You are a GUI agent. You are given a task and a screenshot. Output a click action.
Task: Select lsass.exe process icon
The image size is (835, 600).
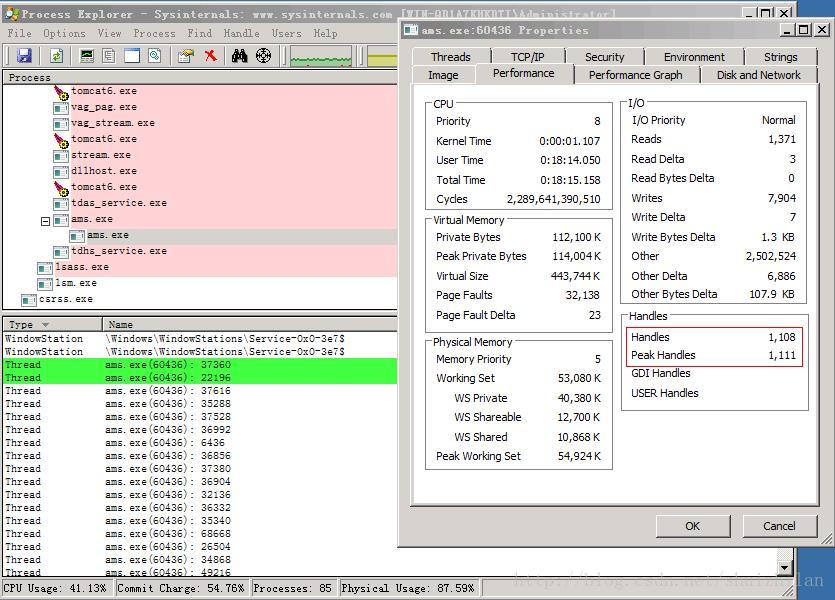(x=45, y=268)
